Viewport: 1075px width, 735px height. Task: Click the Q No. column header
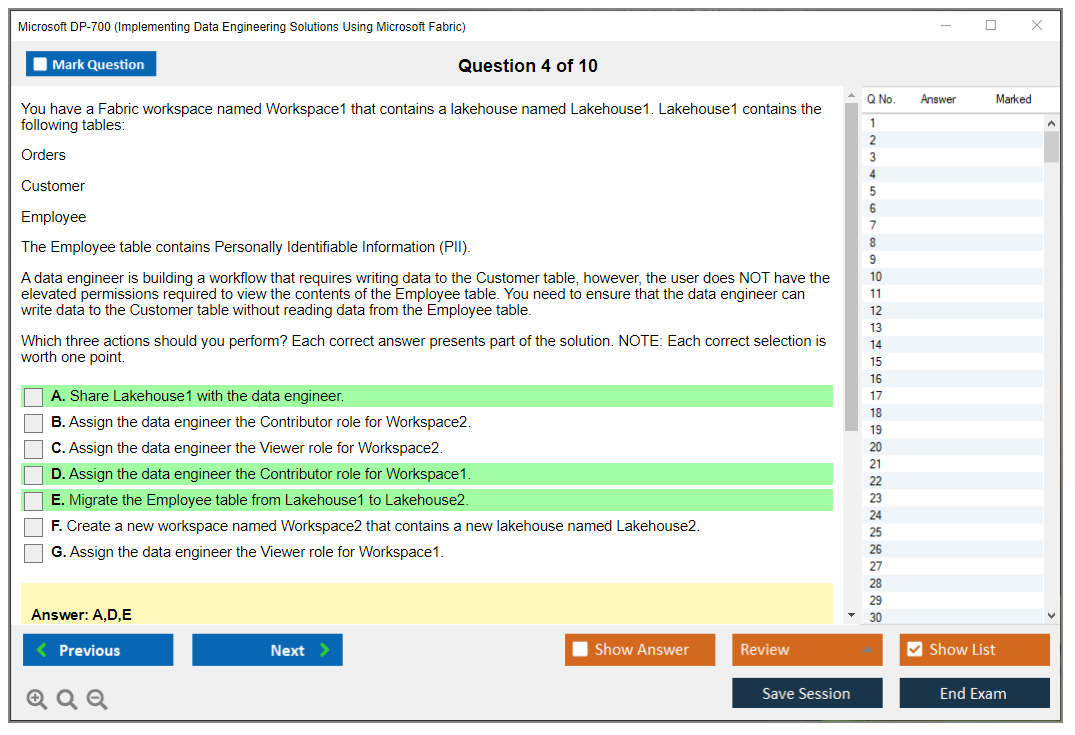click(x=881, y=99)
